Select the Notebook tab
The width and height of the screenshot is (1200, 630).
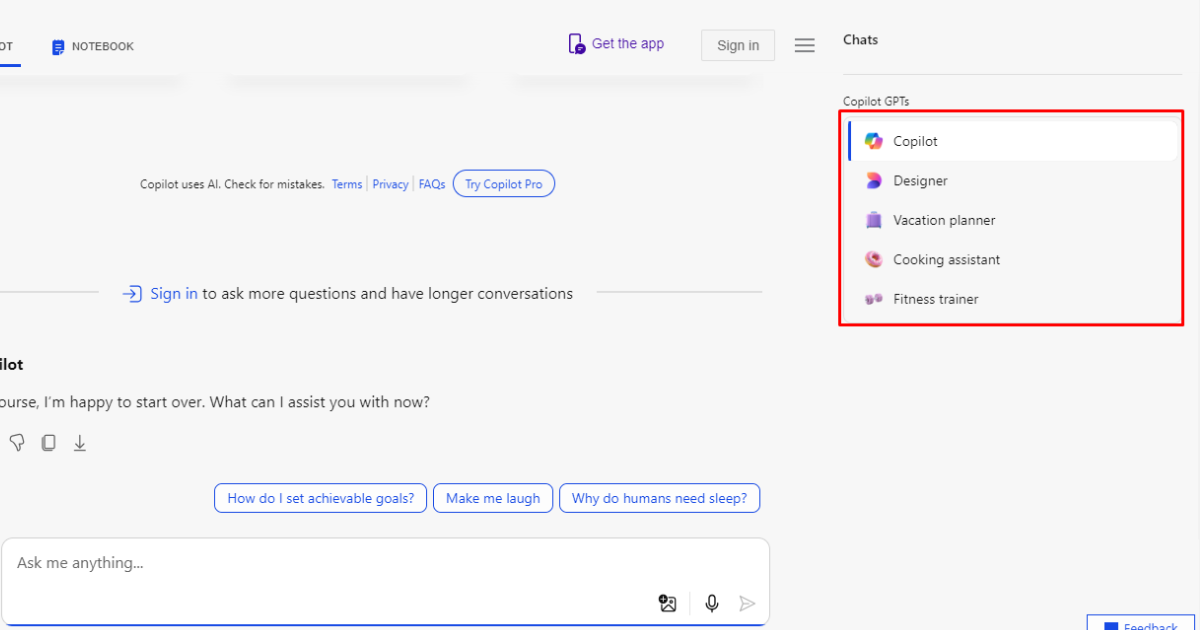[x=92, y=47]
